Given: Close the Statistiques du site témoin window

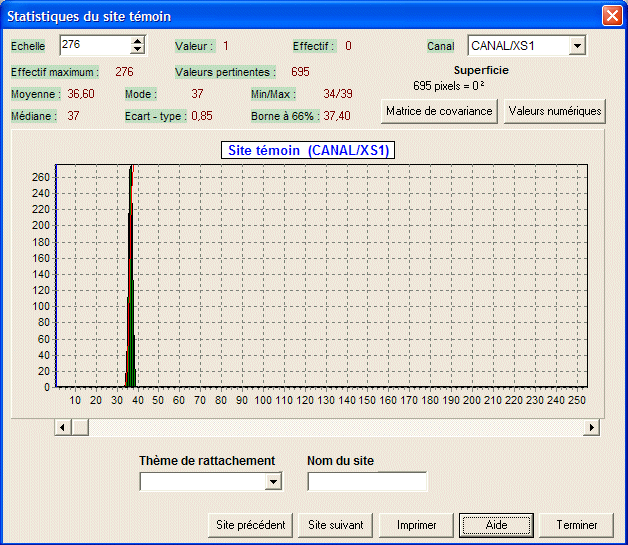Looking at the screenshot, I should point(611,16).
